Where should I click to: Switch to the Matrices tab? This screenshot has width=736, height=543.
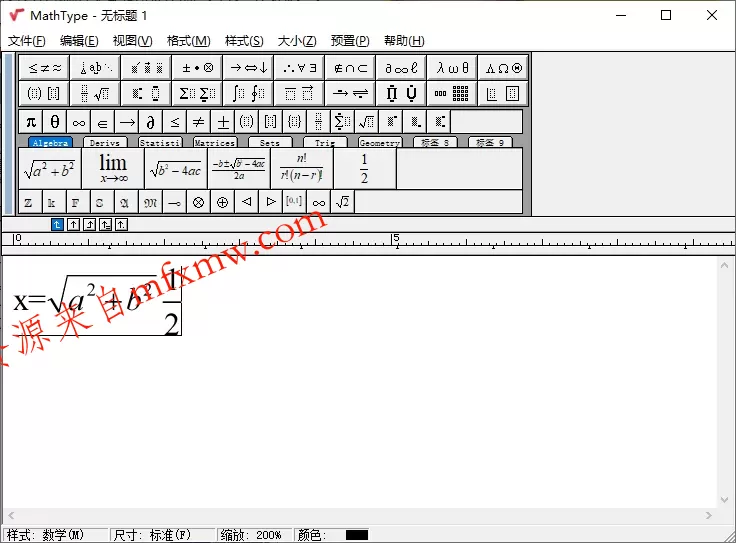215,143
